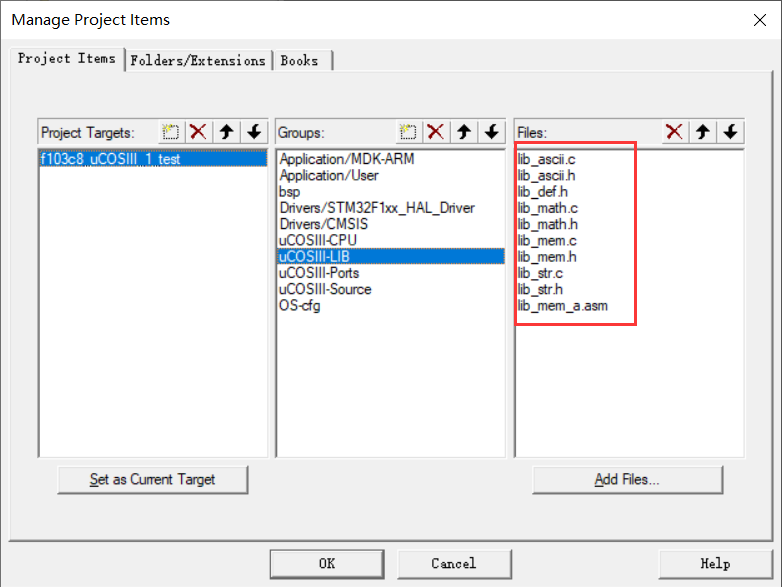This screenshot has height=587, width=782.
Task: Select the uCOSIII-Source group
Action: click(x=391, y=289)
